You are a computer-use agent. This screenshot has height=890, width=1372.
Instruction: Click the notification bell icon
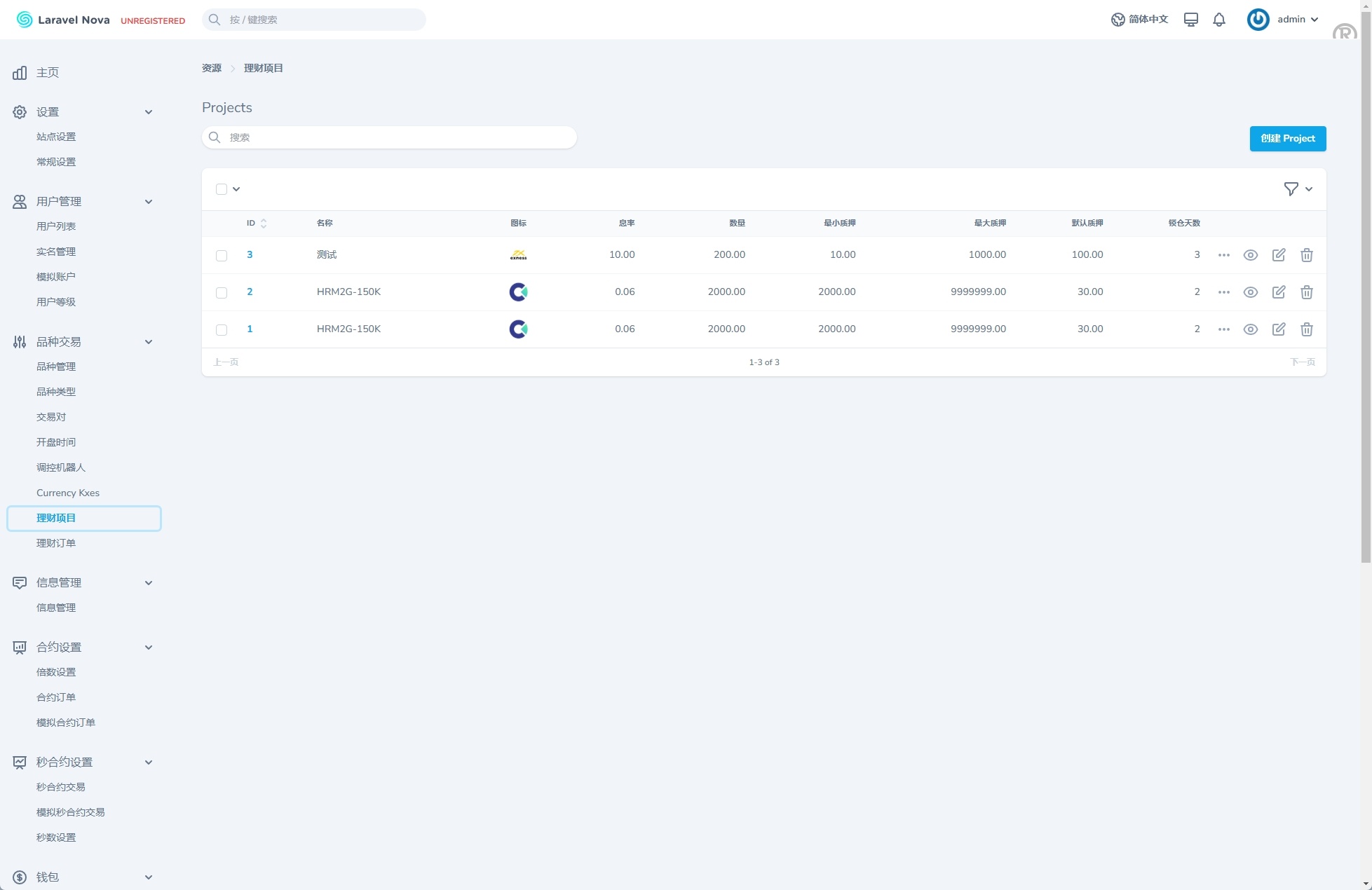pos(1219,20)
